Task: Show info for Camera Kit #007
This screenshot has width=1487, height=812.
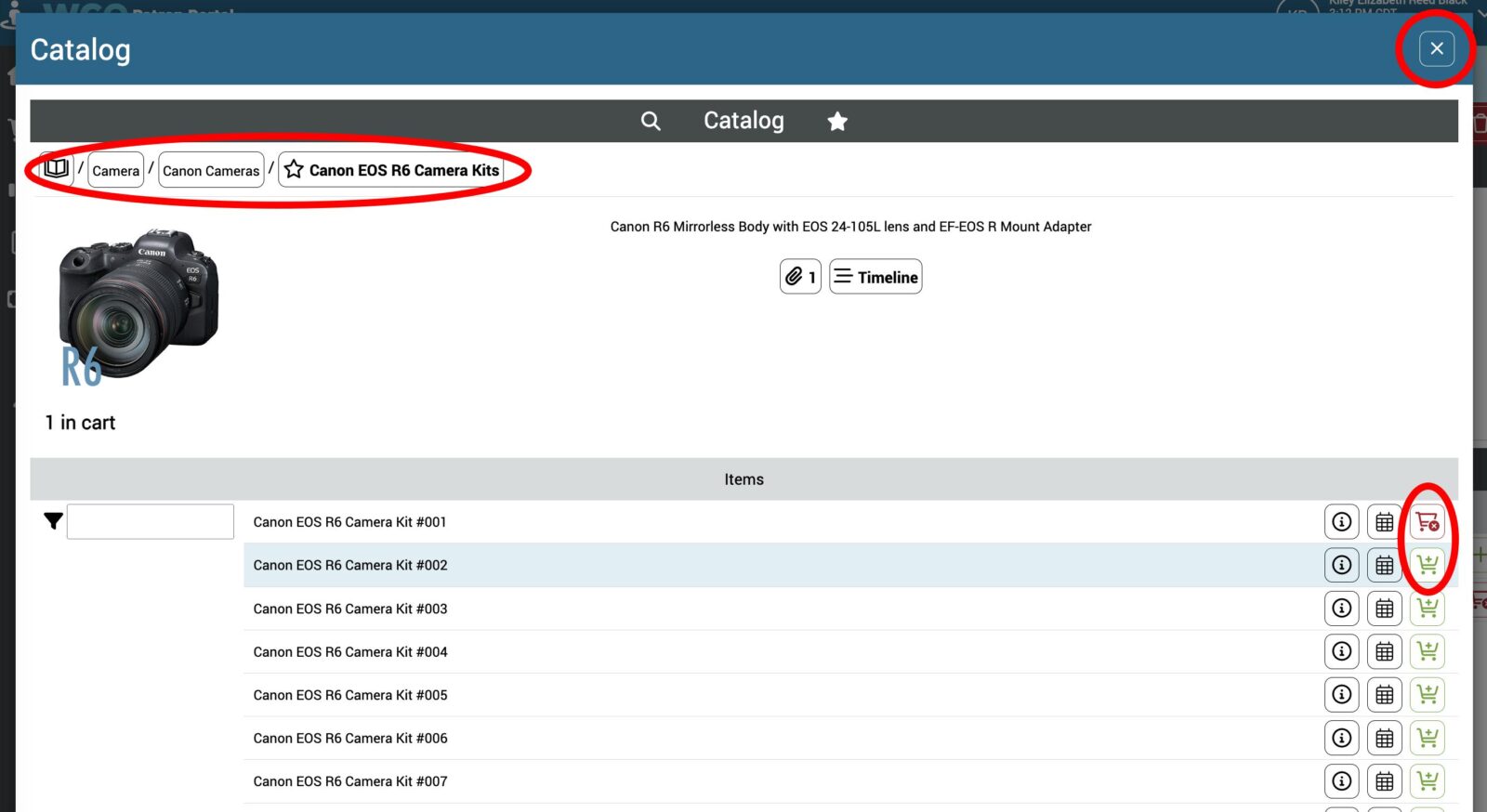Action: 1341,781
